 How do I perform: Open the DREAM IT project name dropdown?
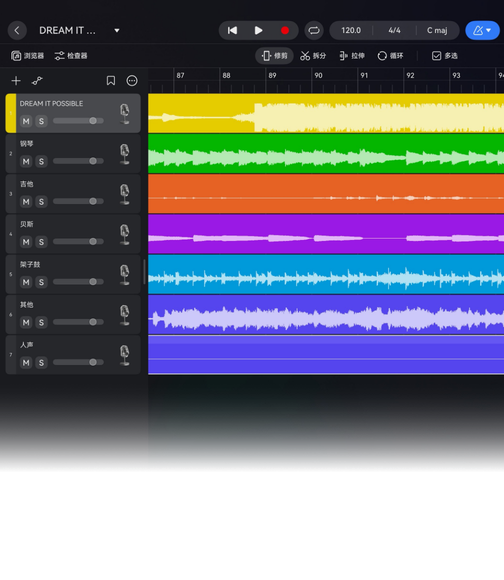pyautogui.click(x=117, y=30)
